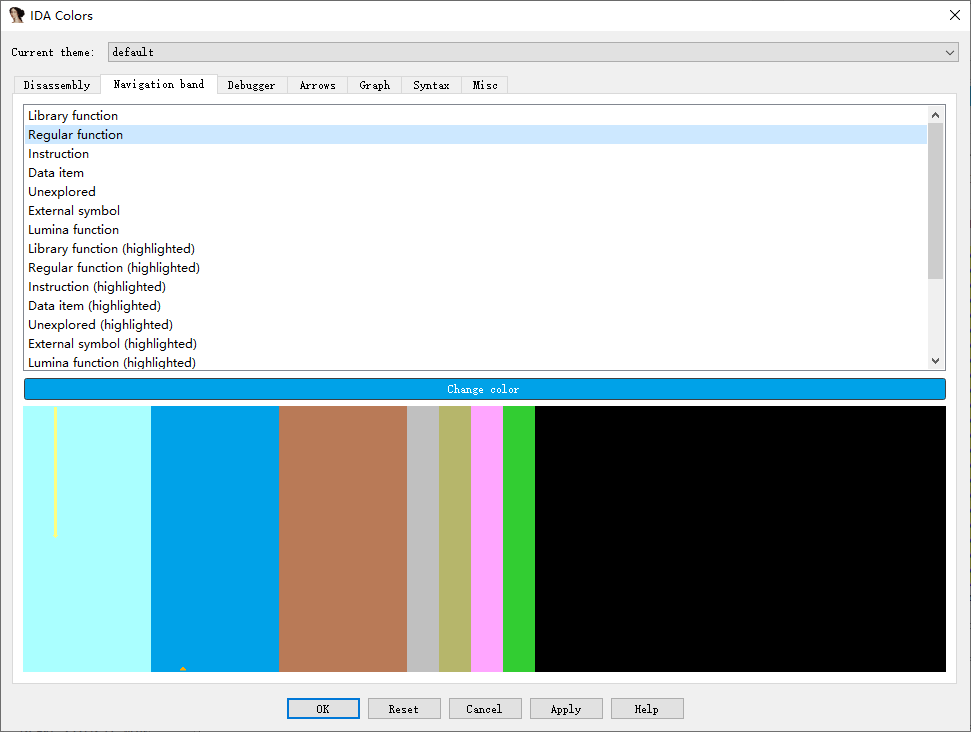Click the gray data item band
Viewport: 971px width, 732px height.
click(x=423, y=539)
